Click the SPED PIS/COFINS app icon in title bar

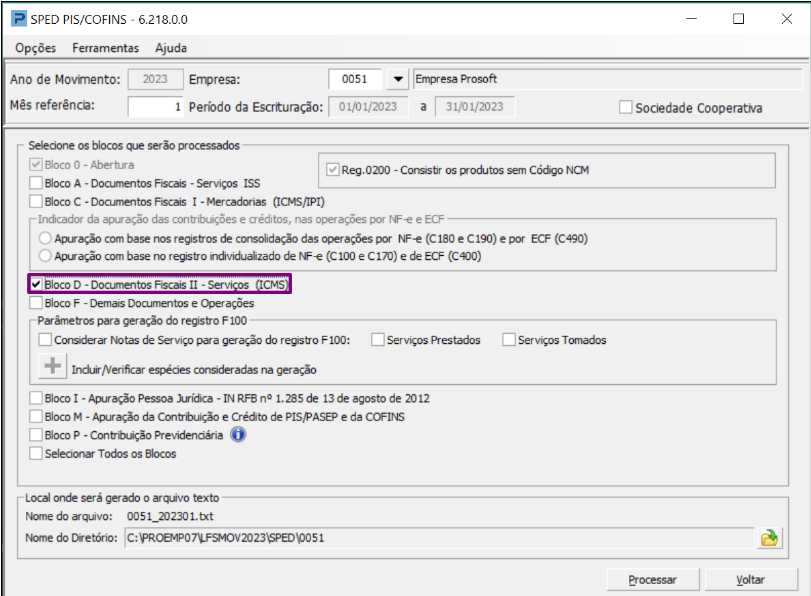pos(19,19)
